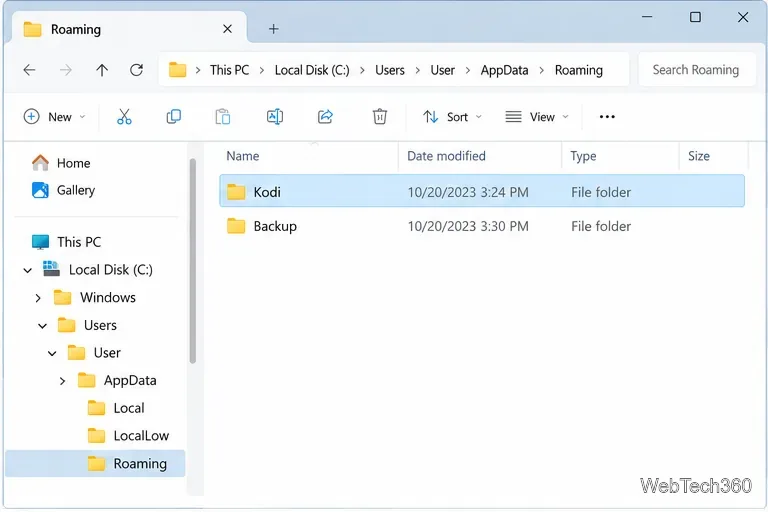This screenshot has height=512, width=768.
Task: Refresh the current folder view
Action: click(x=137, y=70)
